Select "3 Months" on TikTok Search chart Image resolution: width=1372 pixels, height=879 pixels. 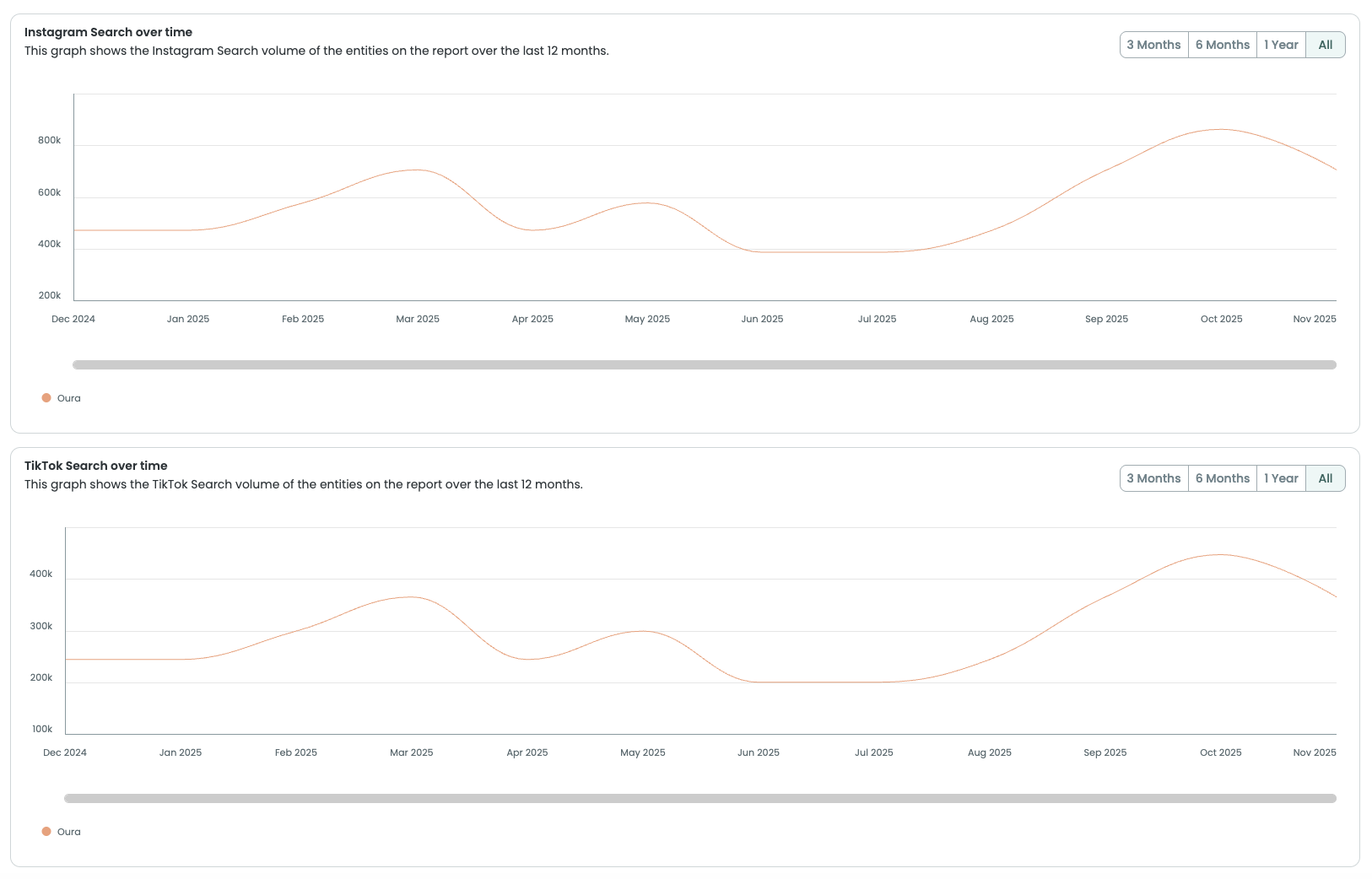point(1153,477)
